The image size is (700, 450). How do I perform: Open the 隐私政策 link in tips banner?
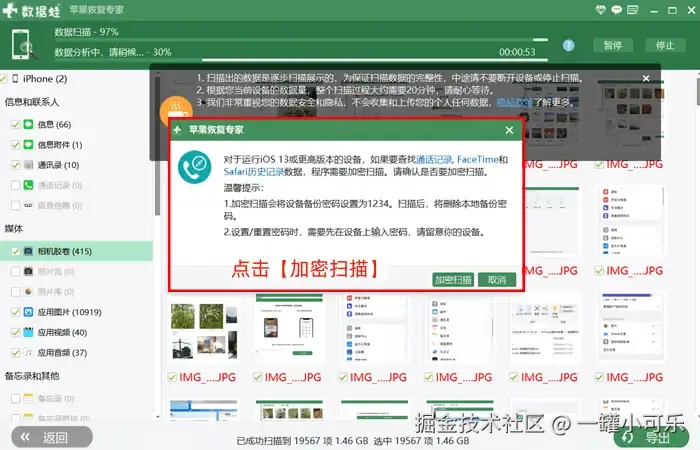(x=515, y=102)
